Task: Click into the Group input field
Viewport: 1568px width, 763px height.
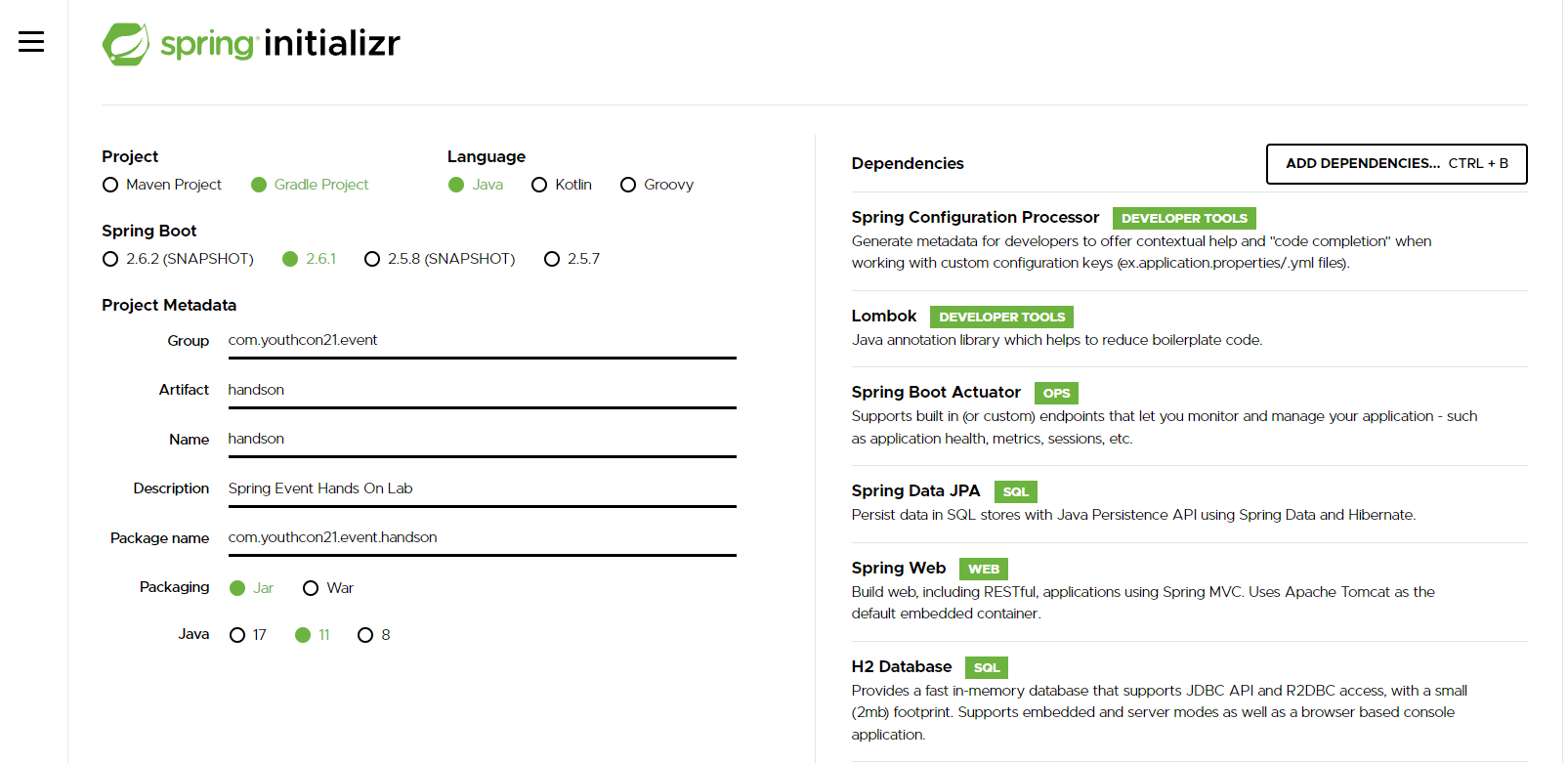Action: [x=482, y=340]
